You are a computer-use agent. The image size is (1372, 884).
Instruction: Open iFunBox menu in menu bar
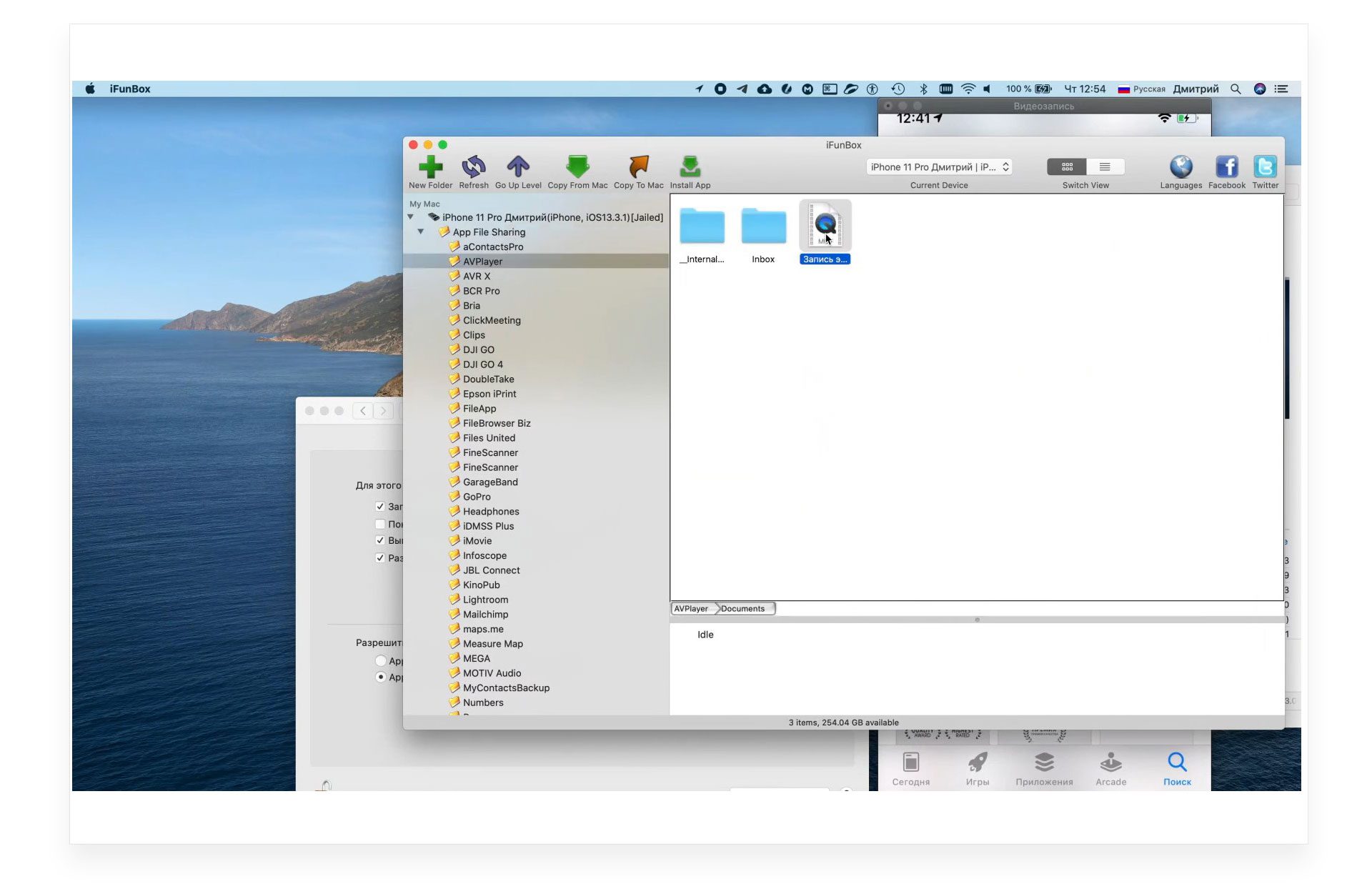[x=129, y=89]
